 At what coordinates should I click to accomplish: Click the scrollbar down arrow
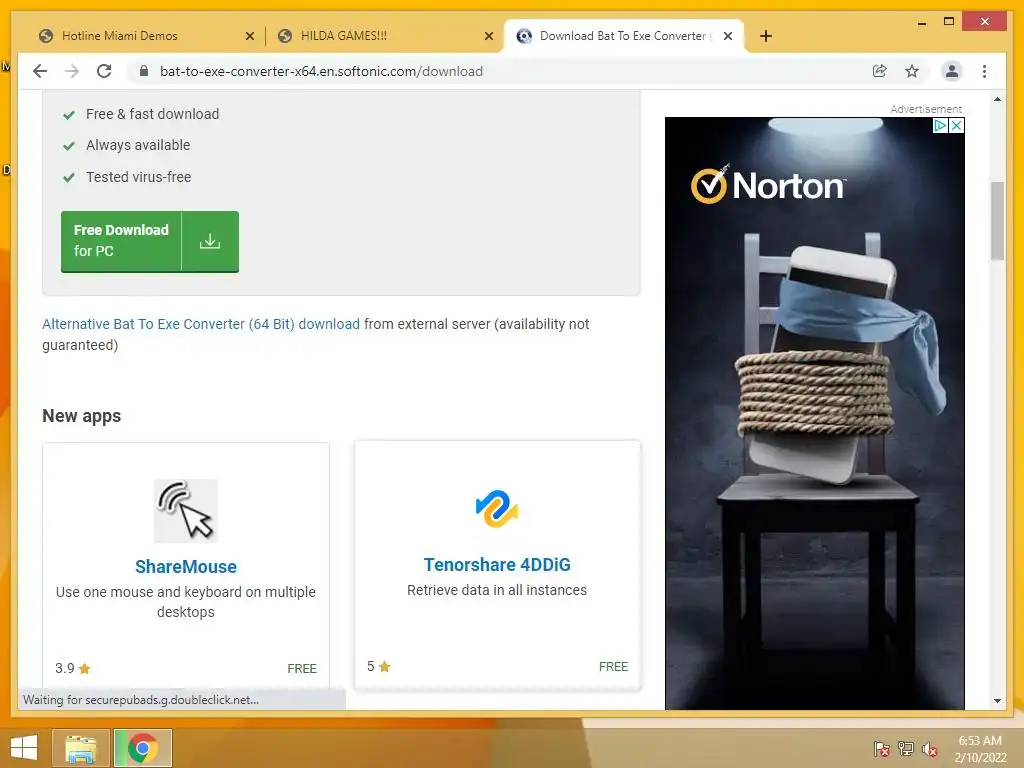pyautogui.click(x=997, y=701)
